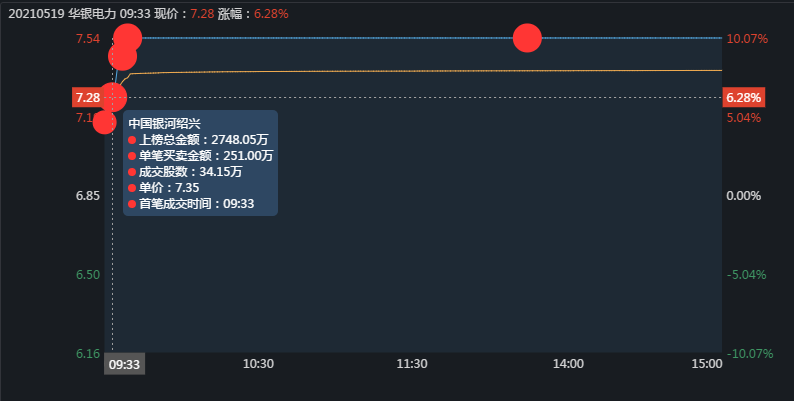
Task: Click the 中国银河绍兴 tooltip title
Action: point(158,123)
